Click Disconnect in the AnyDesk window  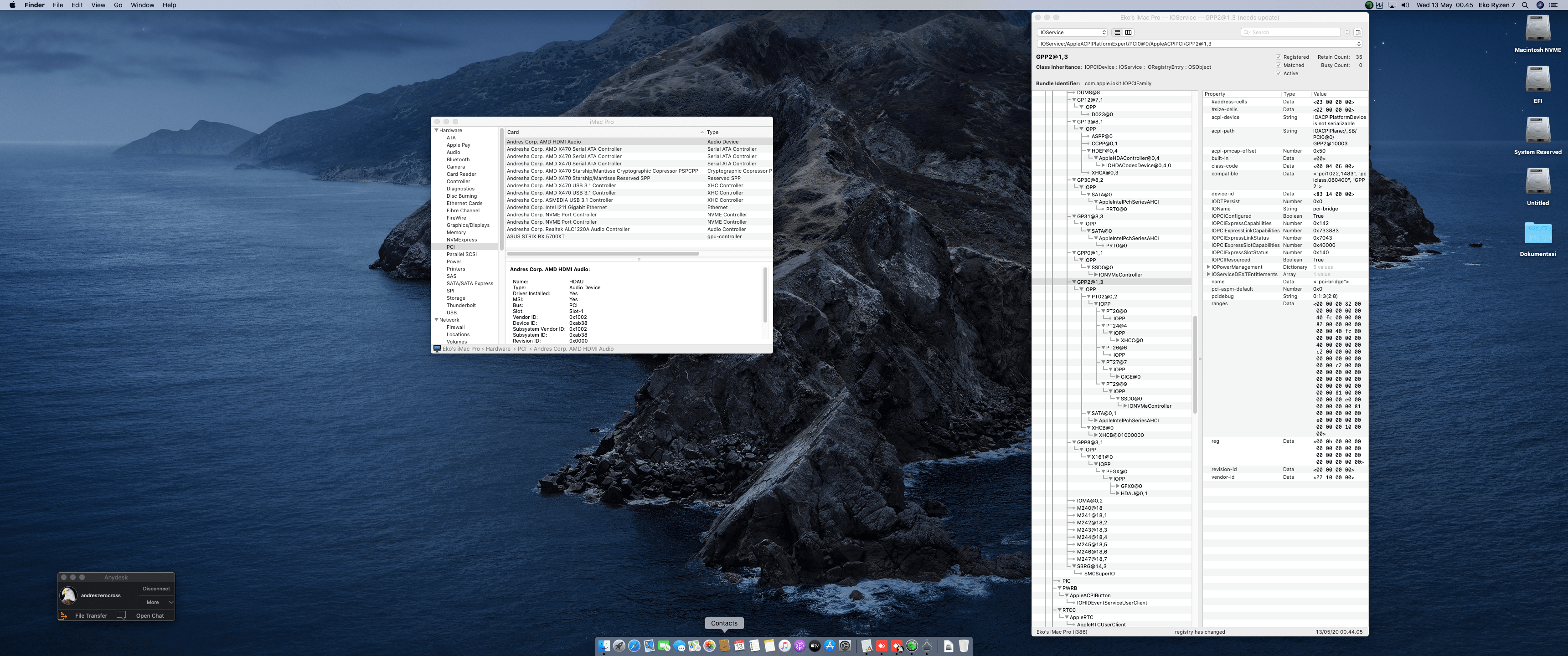[x=156, y=589]
